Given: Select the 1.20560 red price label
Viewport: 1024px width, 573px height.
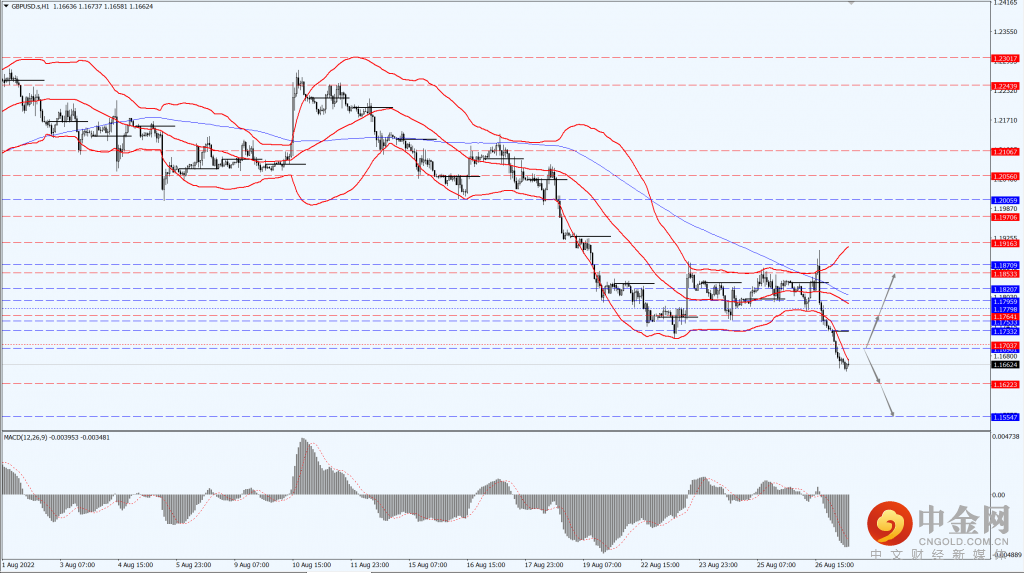Looking at the screenshot, I should [1005, 176].
